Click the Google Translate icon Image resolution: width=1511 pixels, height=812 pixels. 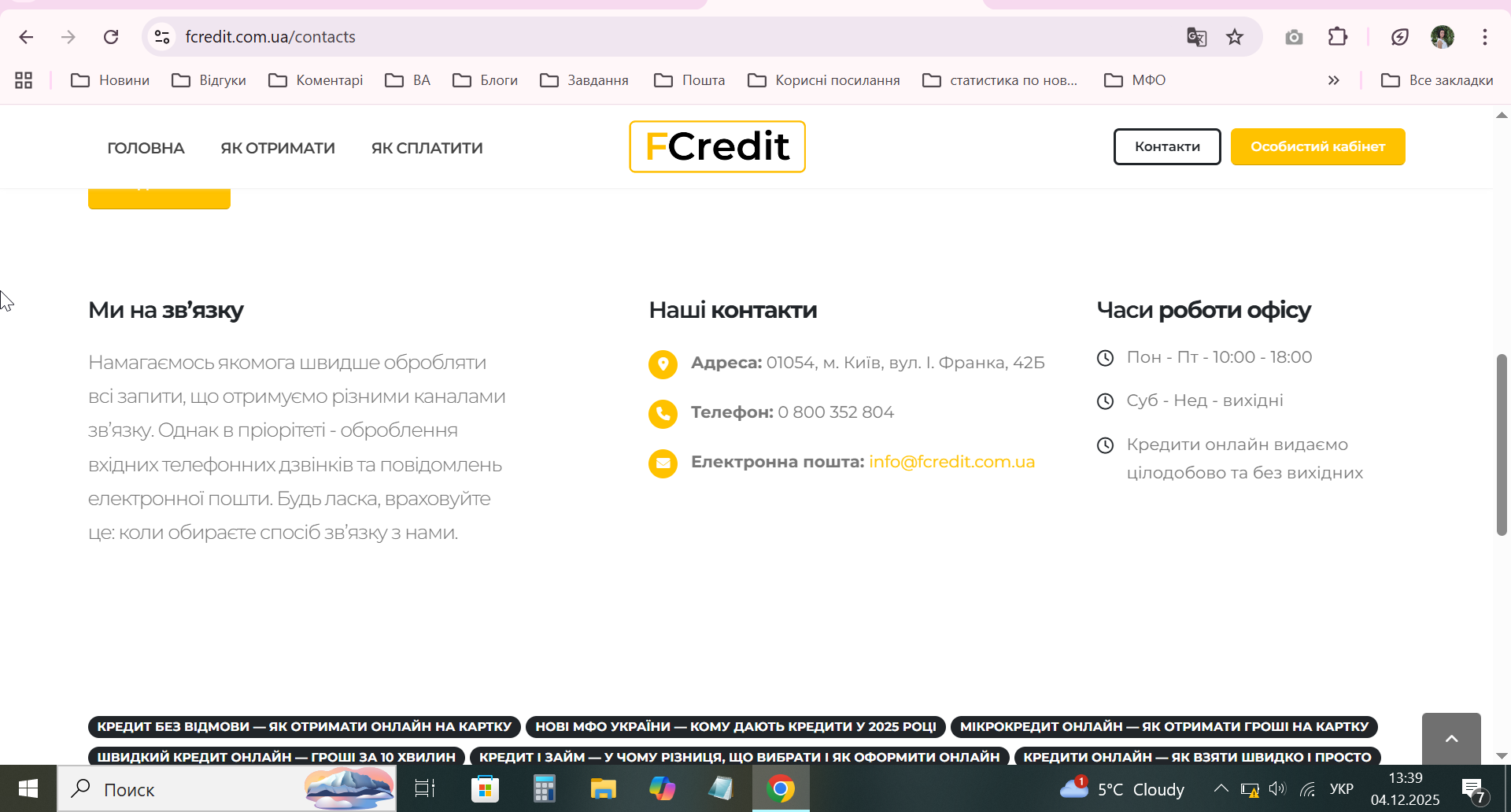(1196, 37)
